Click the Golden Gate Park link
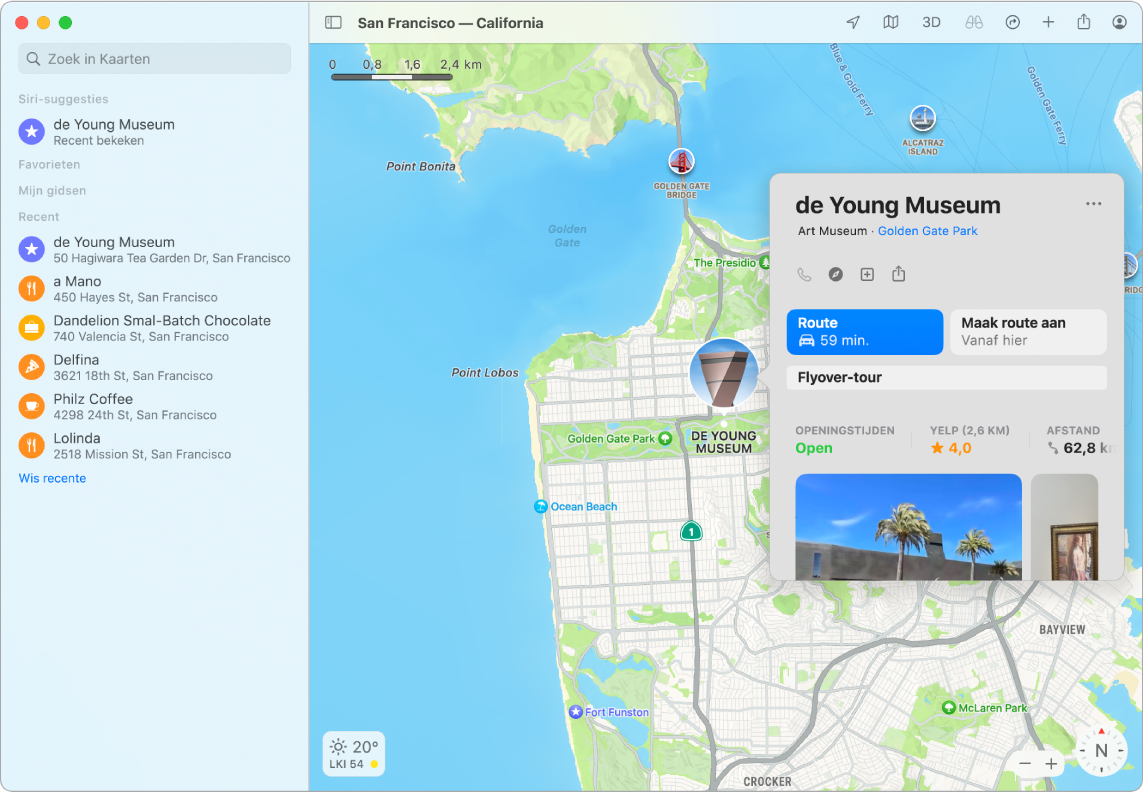1144x793 pixels. click(x=928, y=230)
